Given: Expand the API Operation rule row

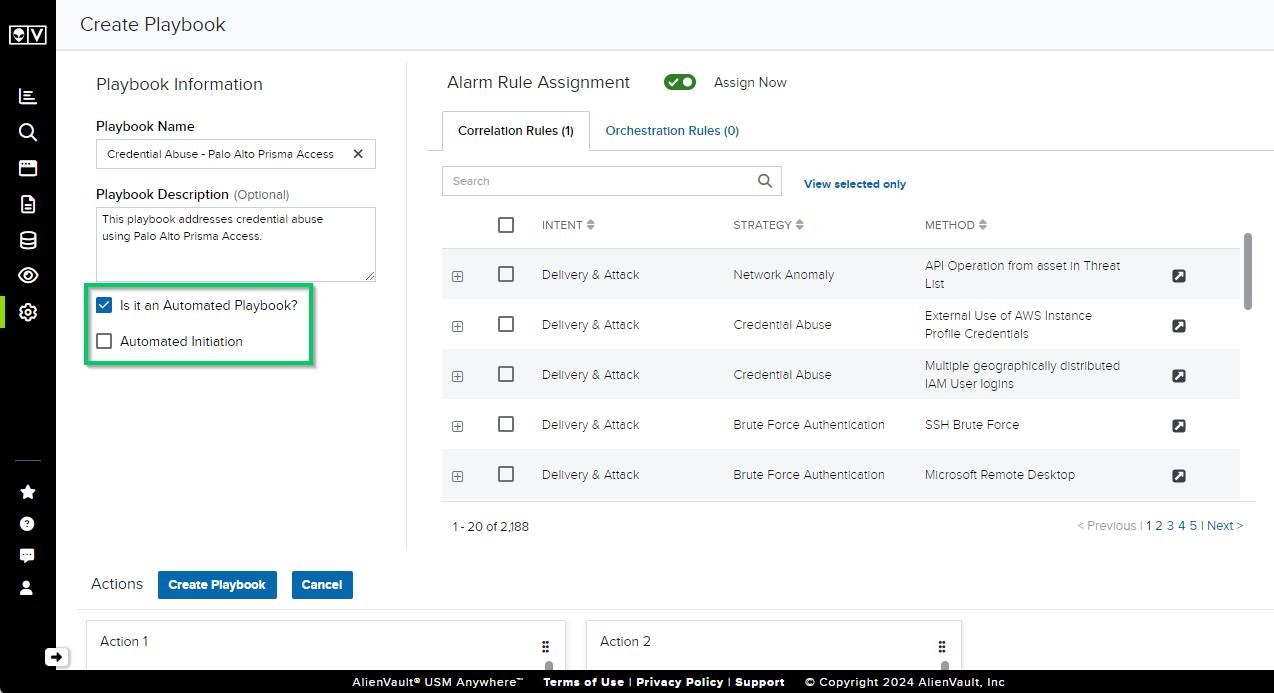Looking at the screenshot, I should [x=458, y=276].
